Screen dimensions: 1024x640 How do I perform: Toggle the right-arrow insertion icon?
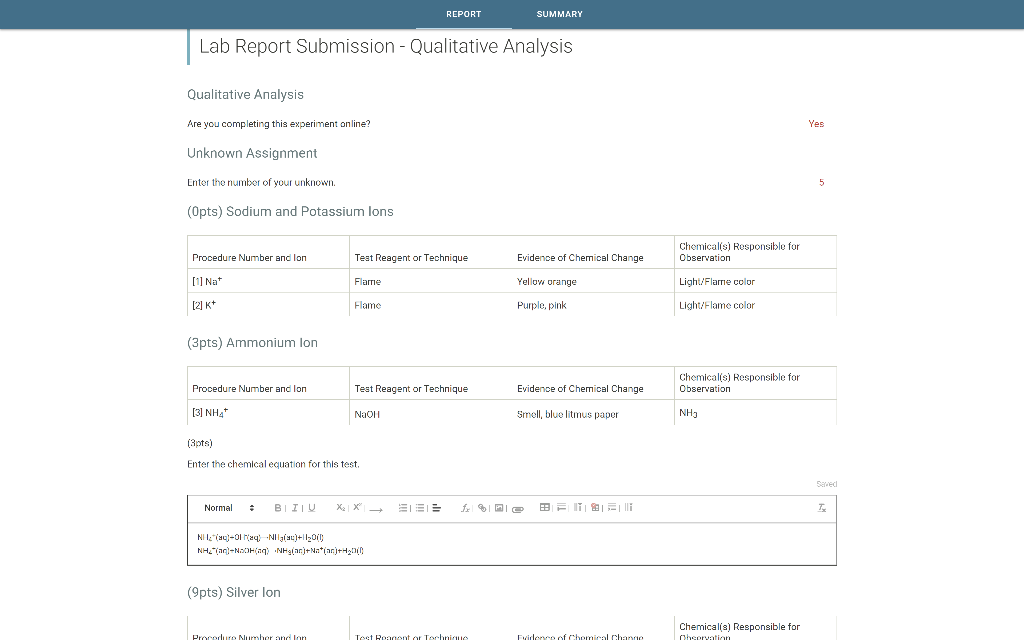[x=374, y=509]
